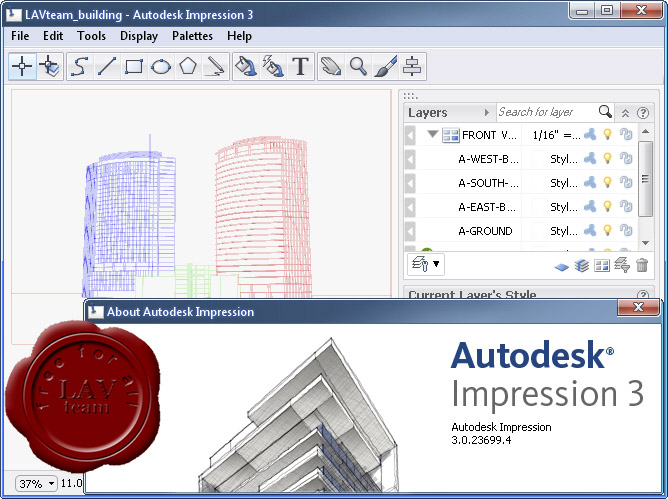Open the Palettes menu
The image size is (668, 499).
coord(192,36)
